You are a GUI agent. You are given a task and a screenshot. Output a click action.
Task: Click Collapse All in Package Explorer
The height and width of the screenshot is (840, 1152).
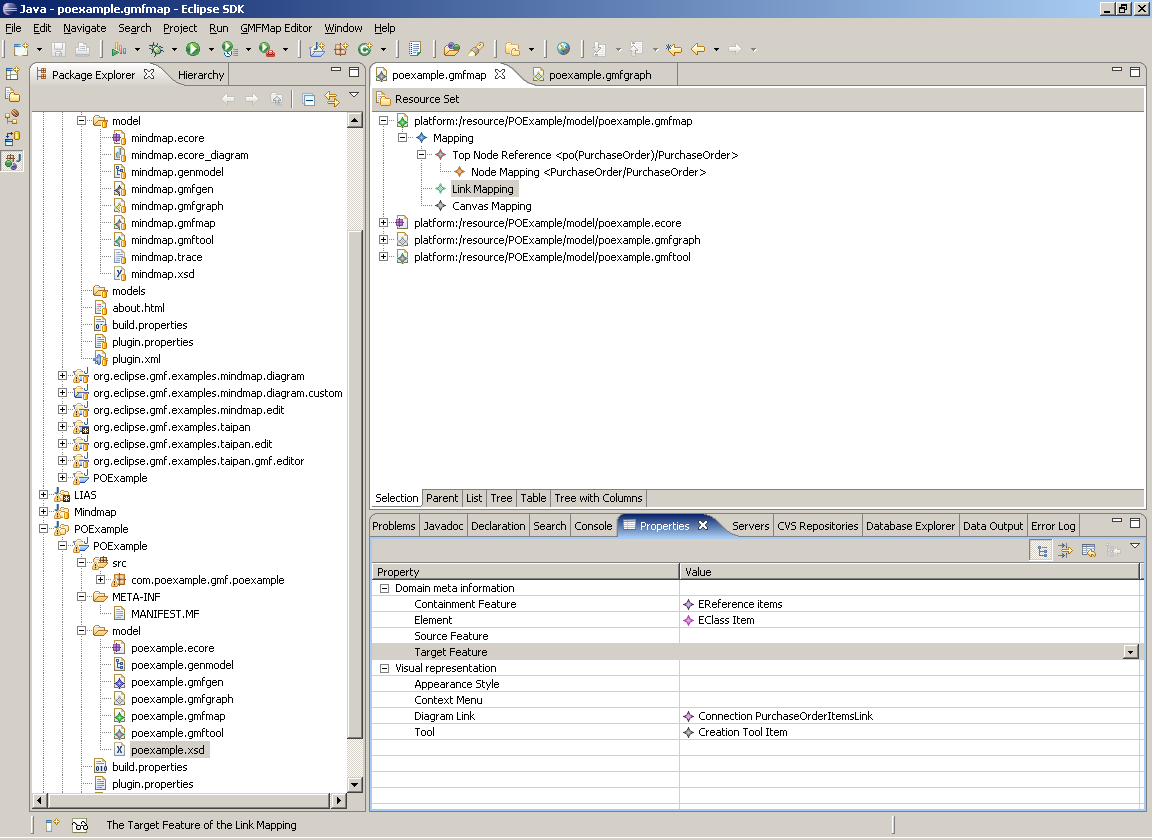pos(309,99)
